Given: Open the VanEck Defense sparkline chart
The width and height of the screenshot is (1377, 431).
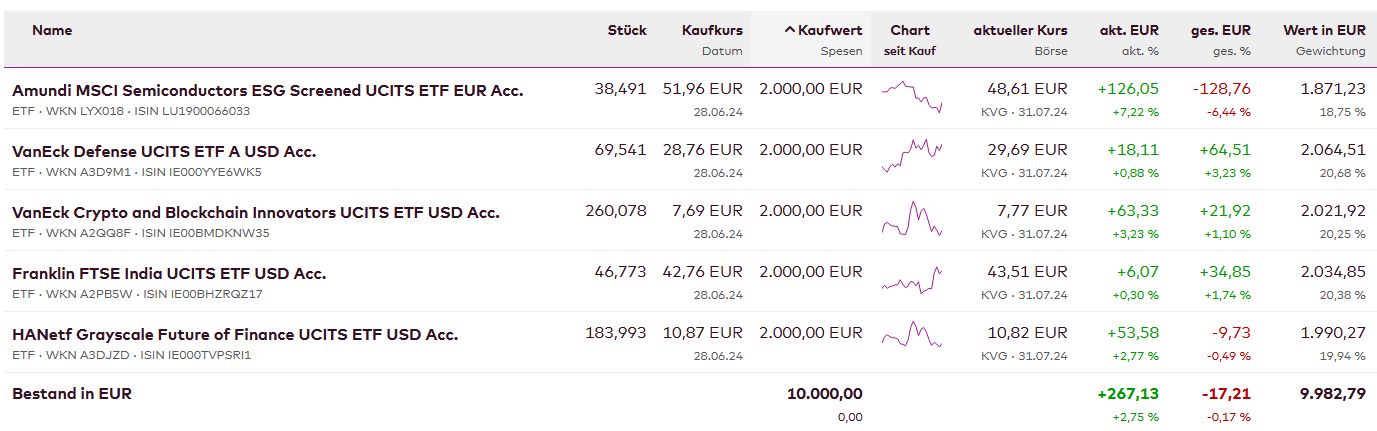Looking at the screenshot, I should pos(911,153).
